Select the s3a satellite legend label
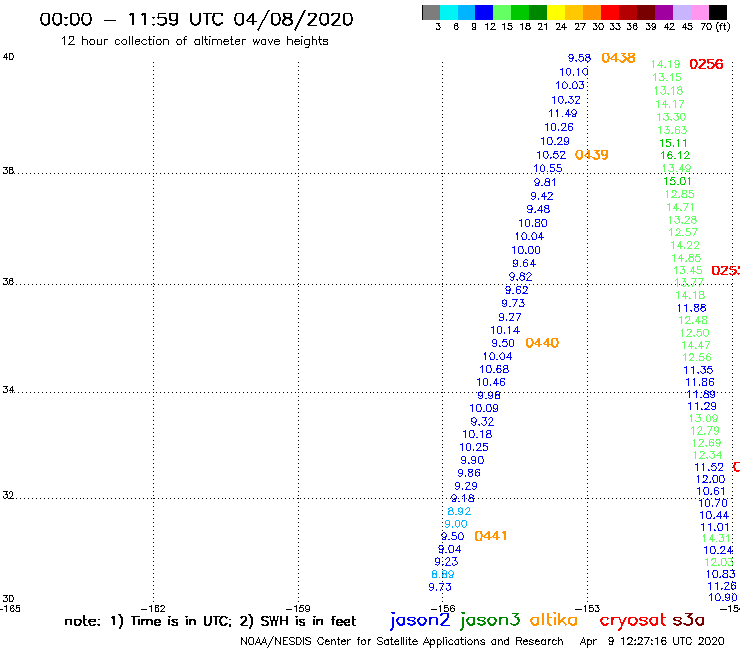The width and height of the screenshot is (740, 650). coord(688,620)
